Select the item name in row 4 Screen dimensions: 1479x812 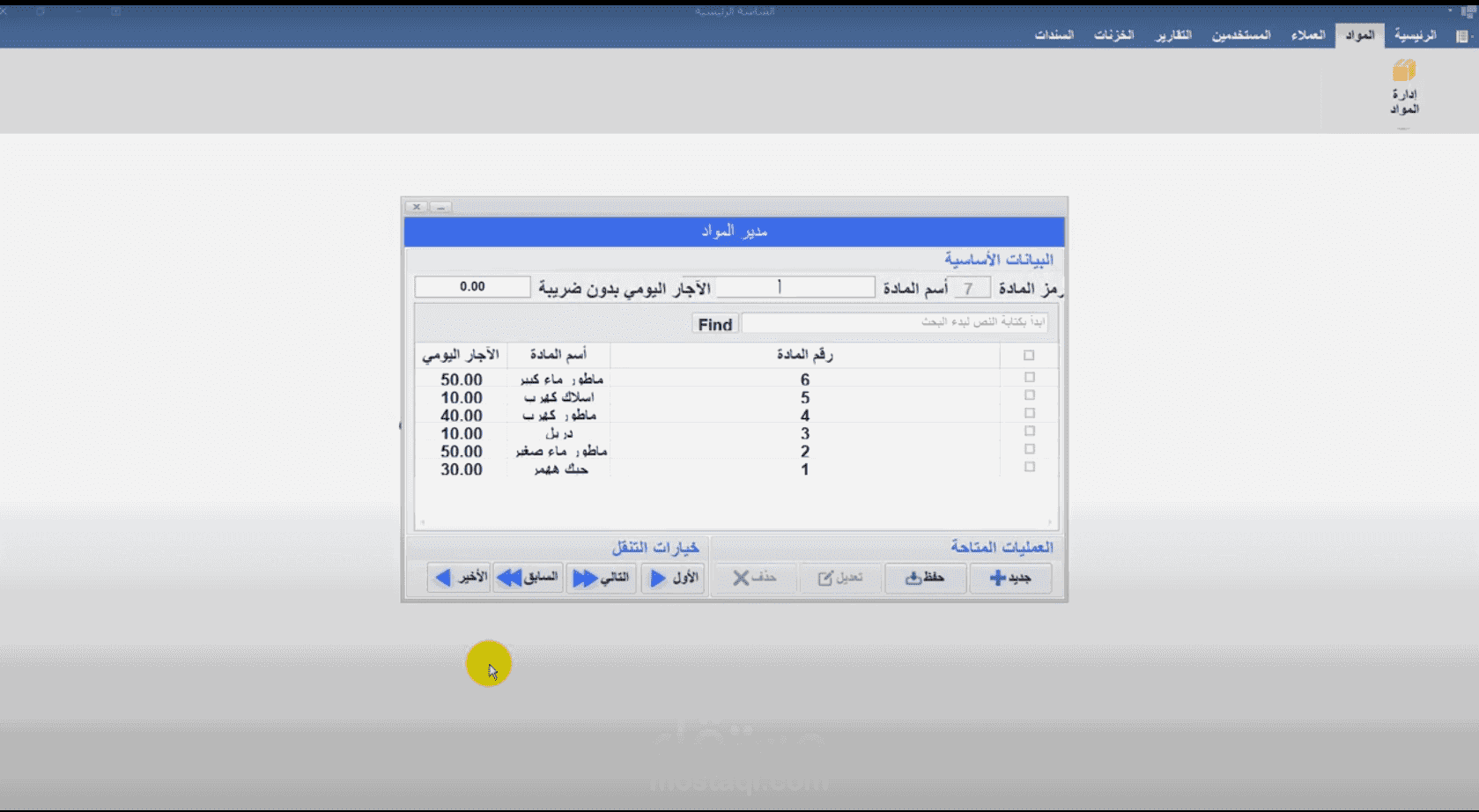pyautogui.click(x=559, y=416)
